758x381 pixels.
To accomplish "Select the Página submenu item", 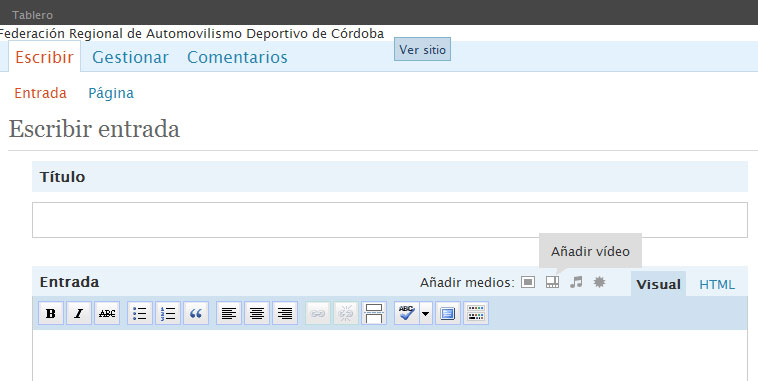I will click(111, 93).
